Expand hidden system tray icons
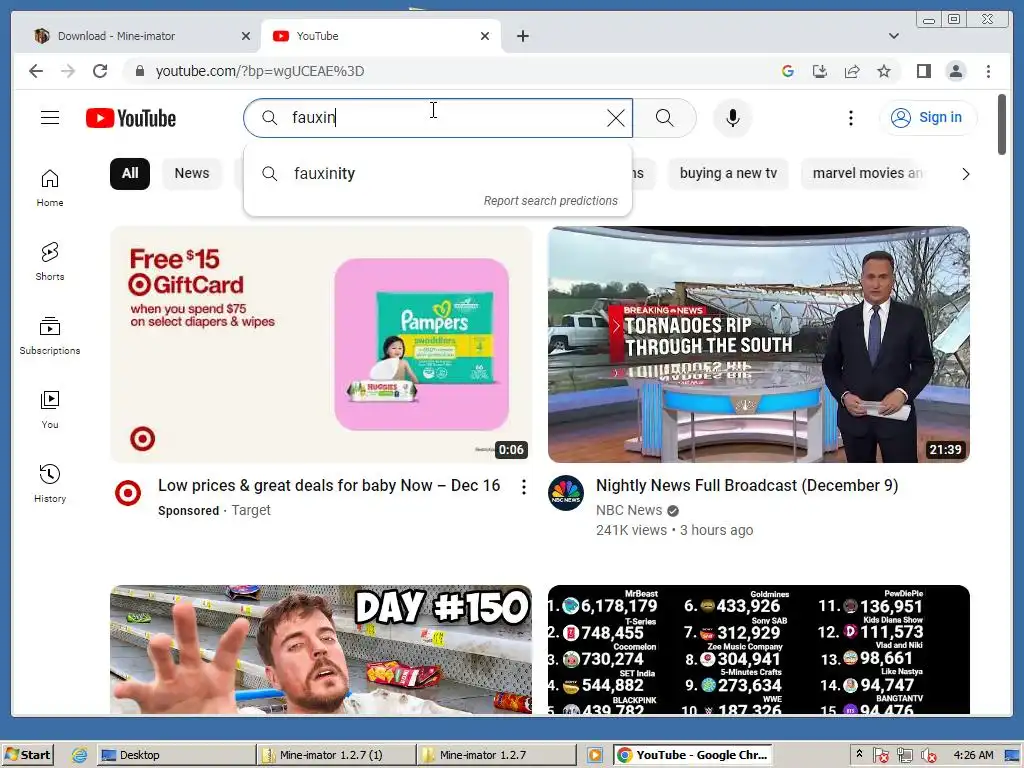Viewport: 1024px width, 768px height. tap(859, 754)
